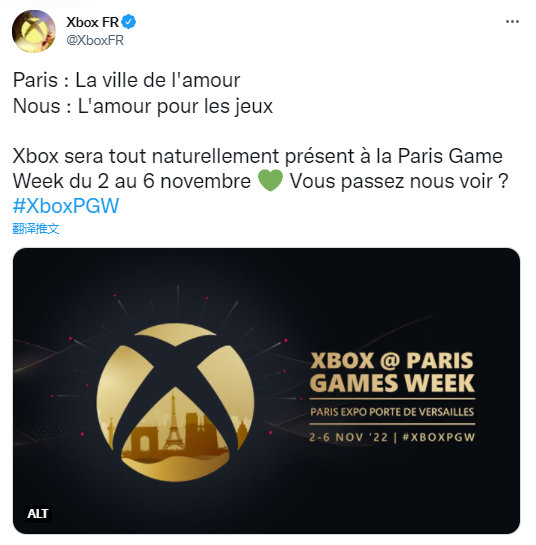Viewport: 536px width, 545px height.
Task: Open the @XboxFR handle link
Action: (x=95, y=40)
